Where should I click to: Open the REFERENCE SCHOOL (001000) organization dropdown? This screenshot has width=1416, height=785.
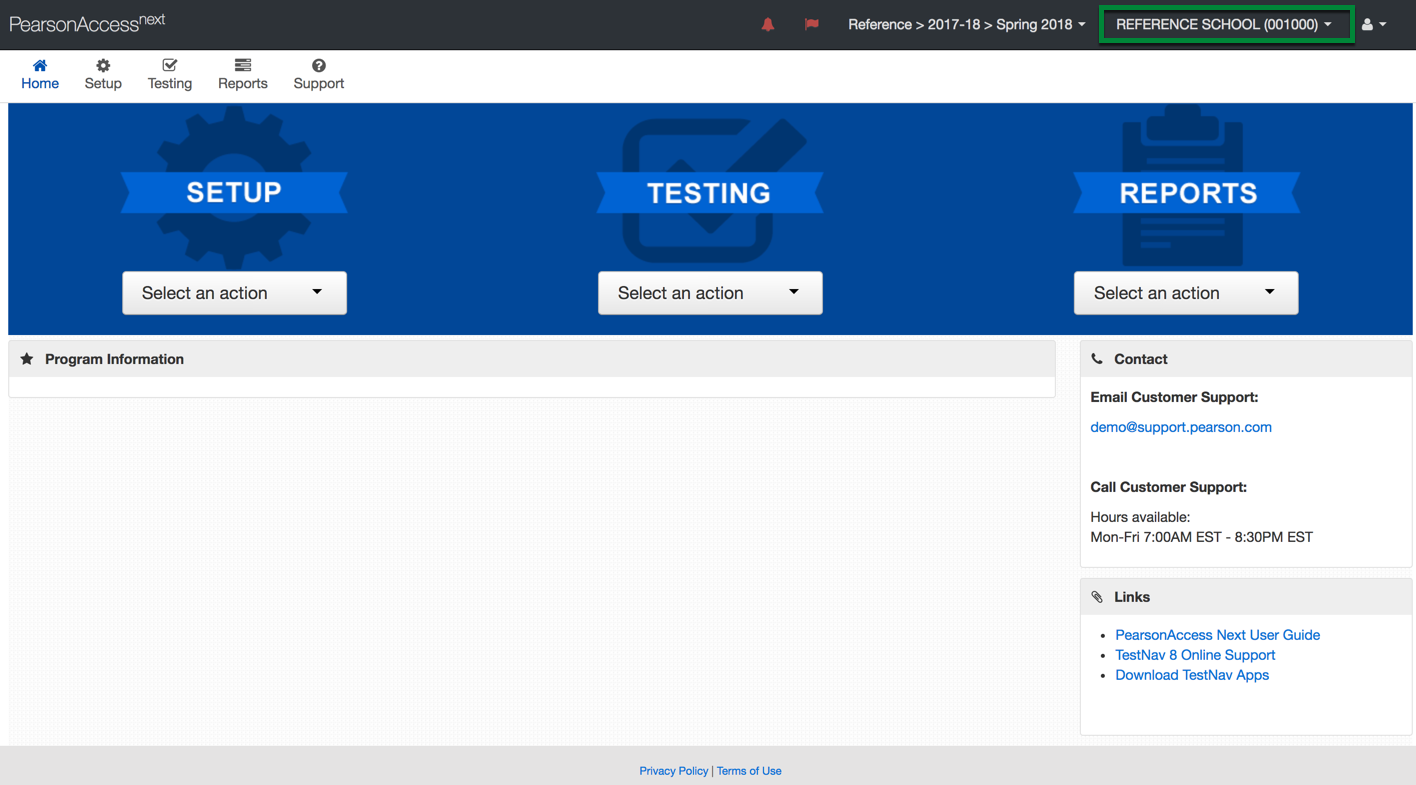(x=1224, y=24)
